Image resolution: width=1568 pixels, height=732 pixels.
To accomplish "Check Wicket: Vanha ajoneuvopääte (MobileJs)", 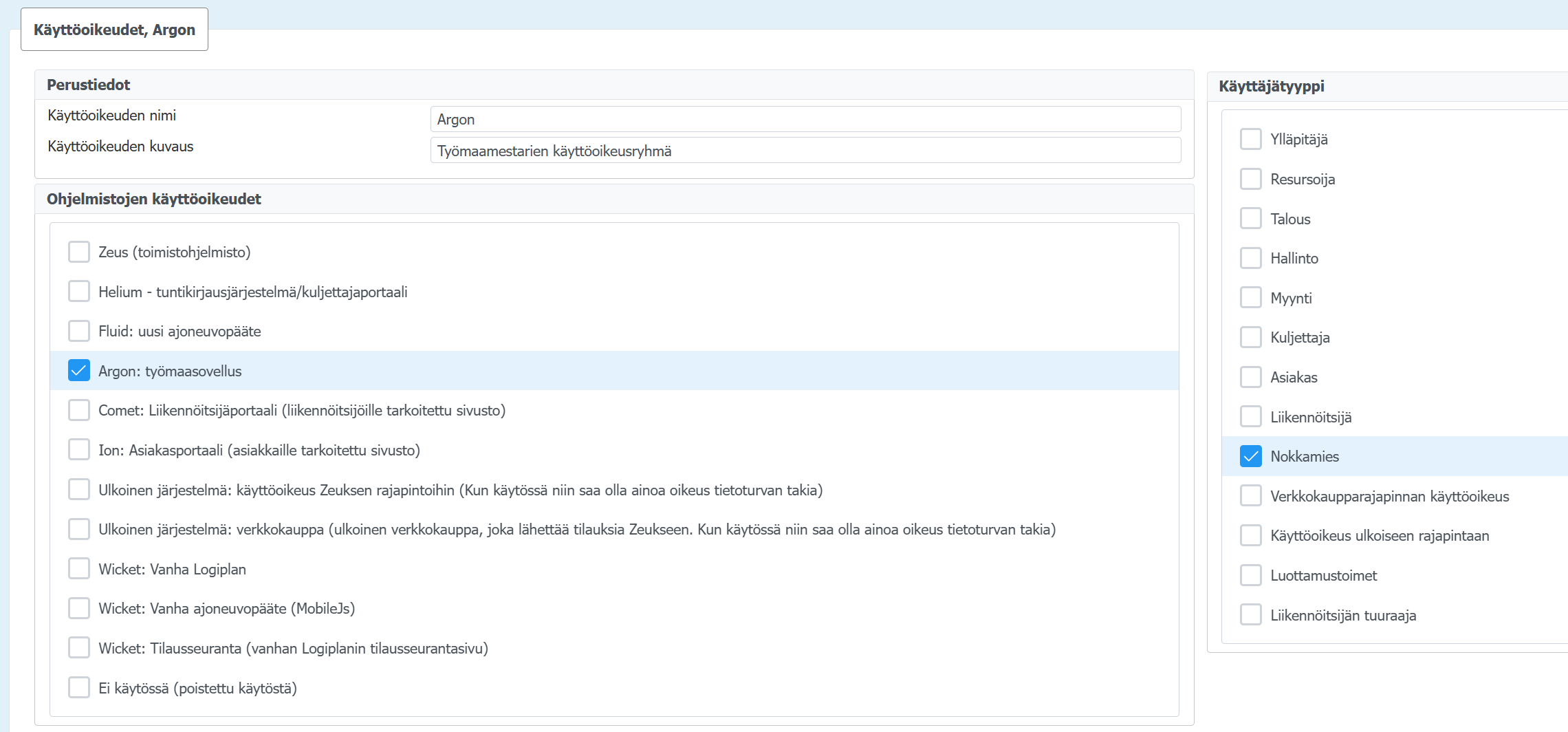I will click(x=79, y=608).
